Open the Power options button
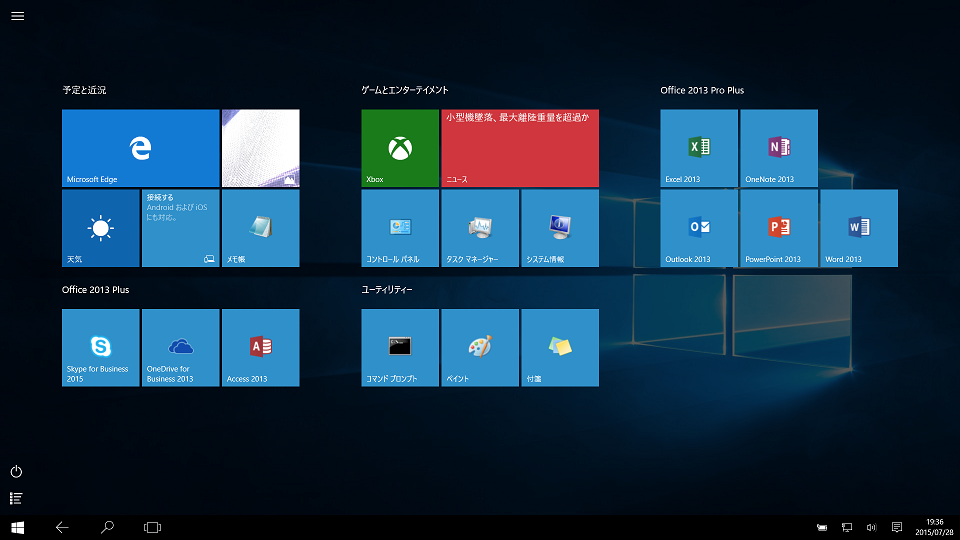The height and width of the screenshot is (540, 960). click(17, 471)
